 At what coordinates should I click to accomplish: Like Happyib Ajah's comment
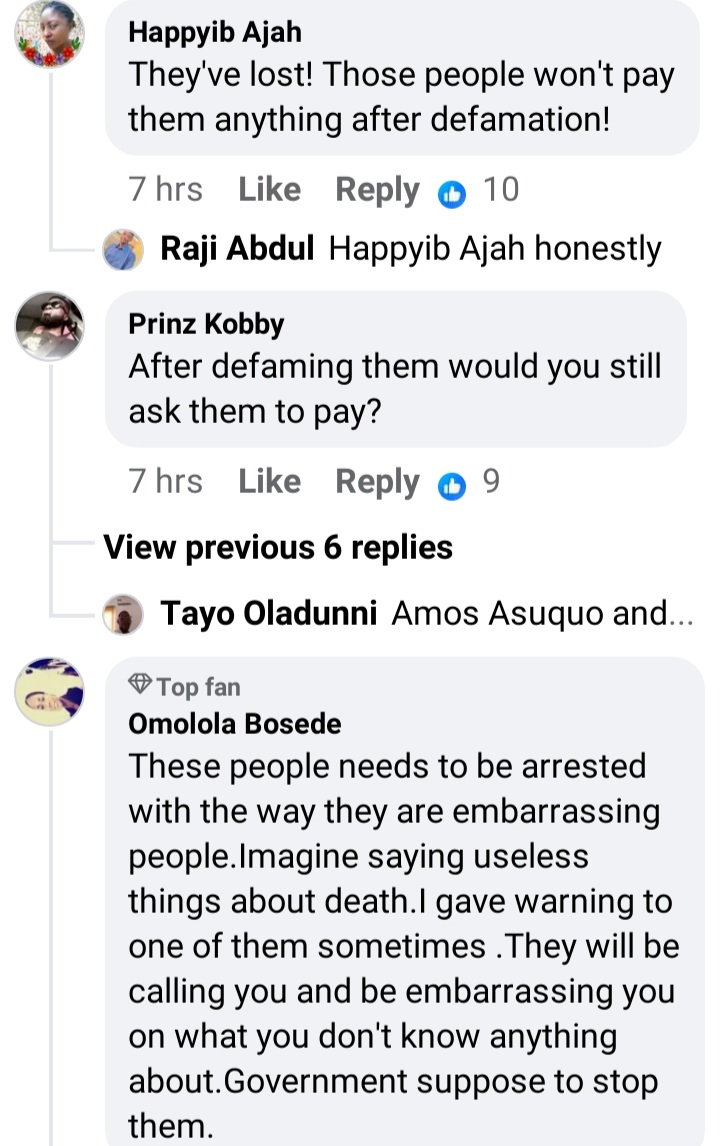tap(269, 190)
